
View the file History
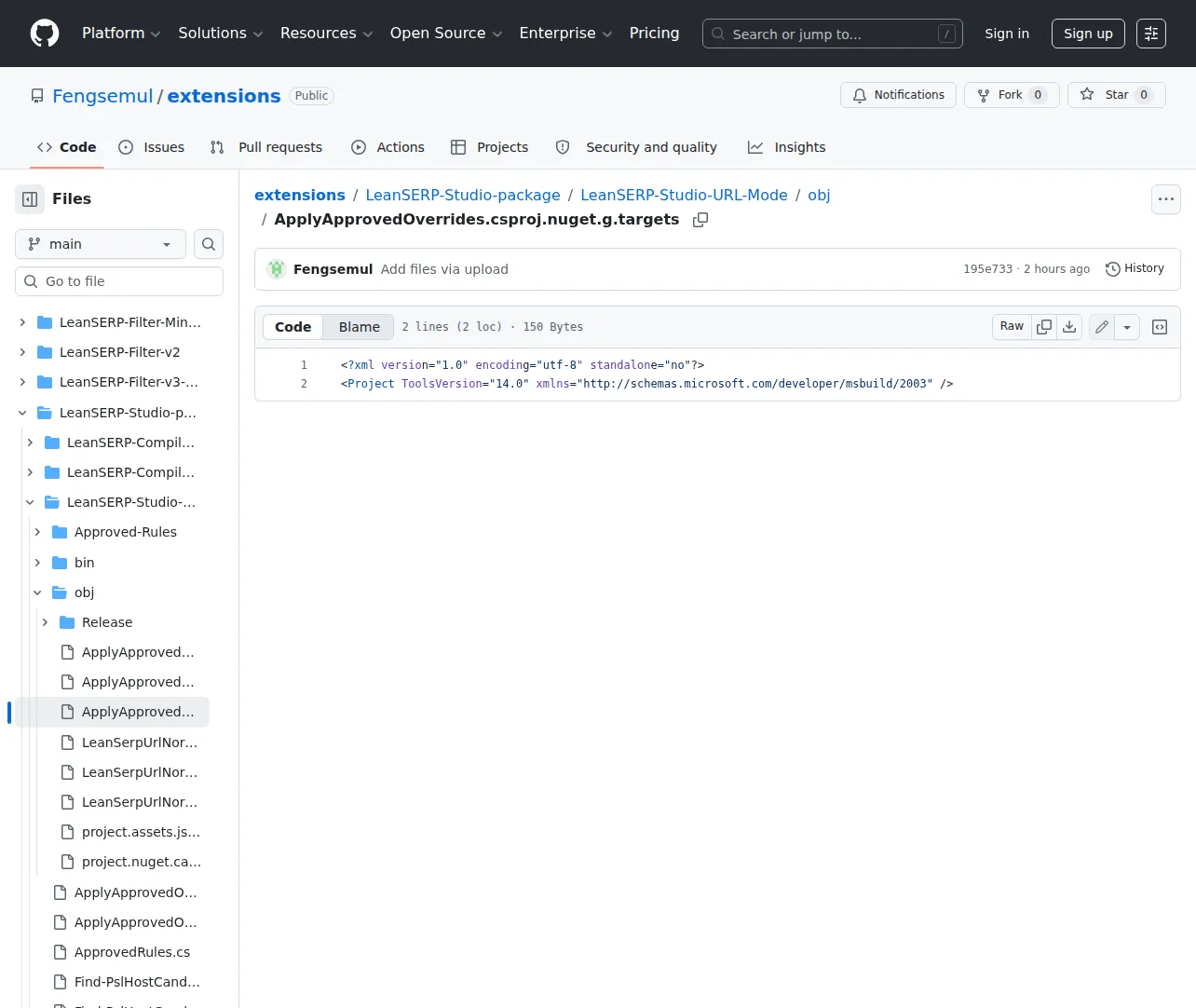tap(1135, 269)
